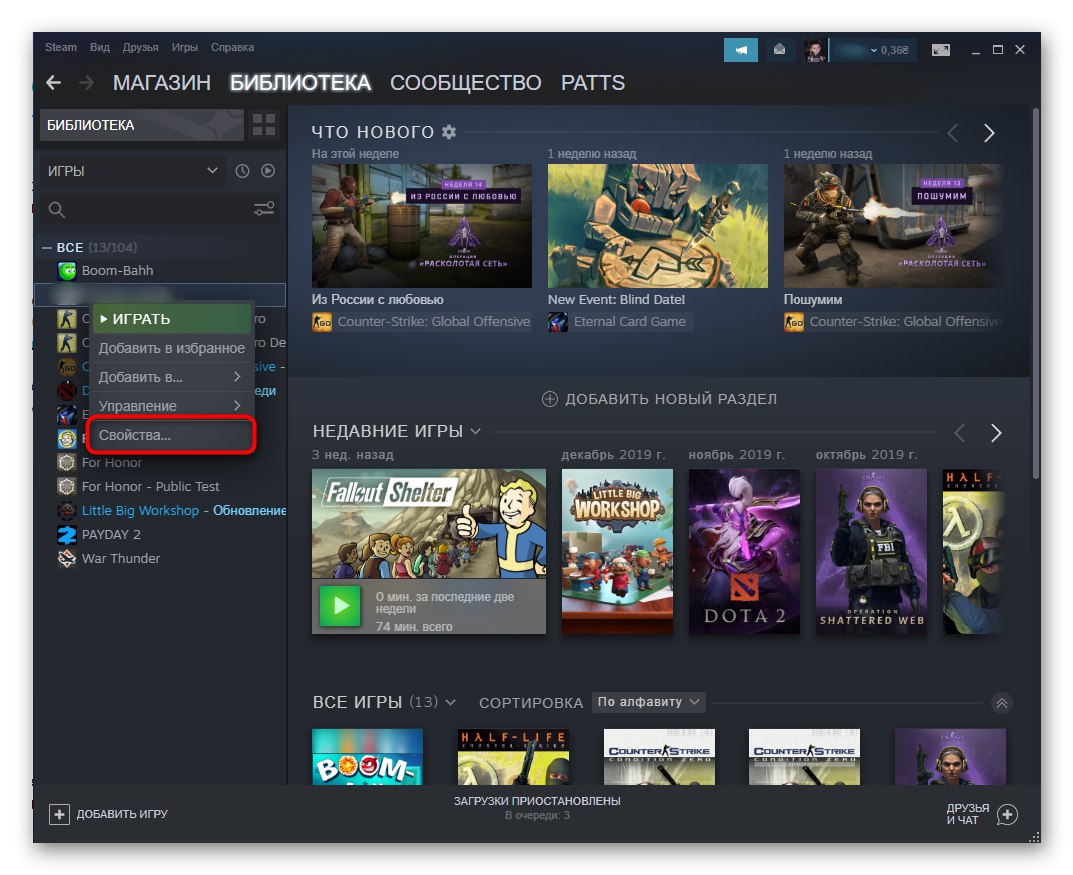Show next recent games arrow
Viewport: 1073px width, 875px height.
click(996, 433)
